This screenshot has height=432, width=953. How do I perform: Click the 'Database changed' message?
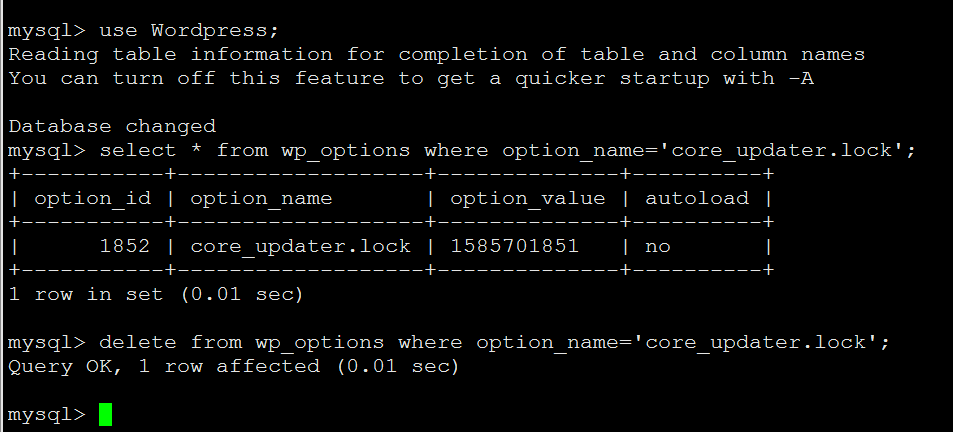click(112, 126)
